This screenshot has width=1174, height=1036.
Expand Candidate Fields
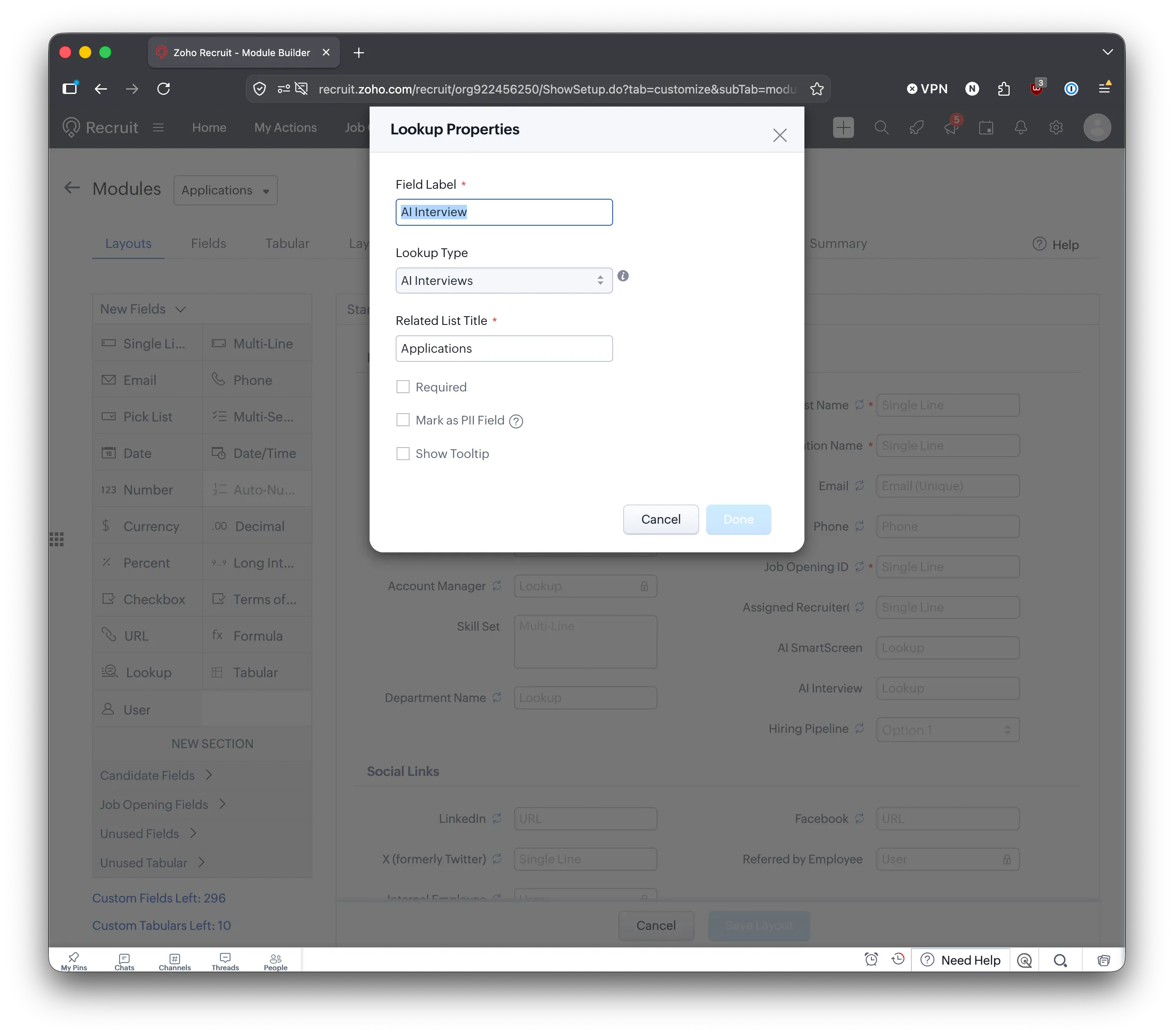(x=156, y=775)
